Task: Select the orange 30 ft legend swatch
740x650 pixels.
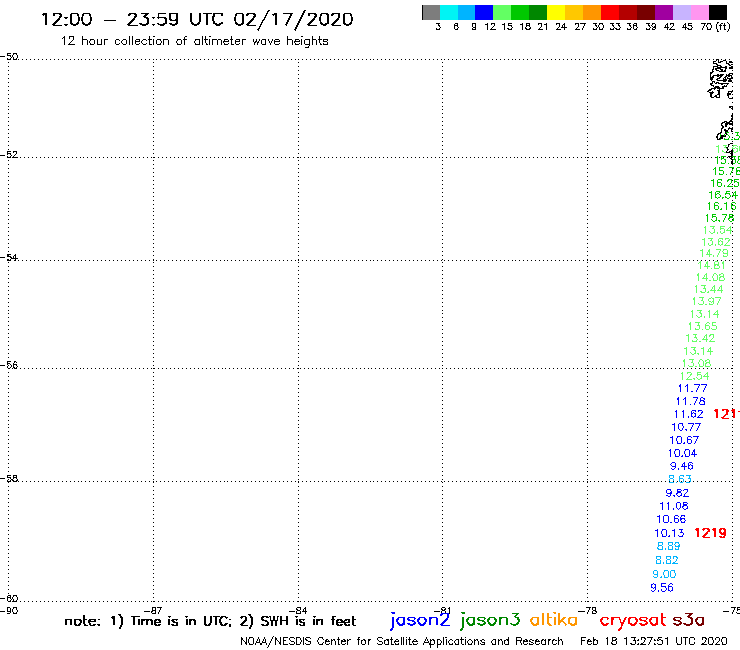Action: click(592, 12)
